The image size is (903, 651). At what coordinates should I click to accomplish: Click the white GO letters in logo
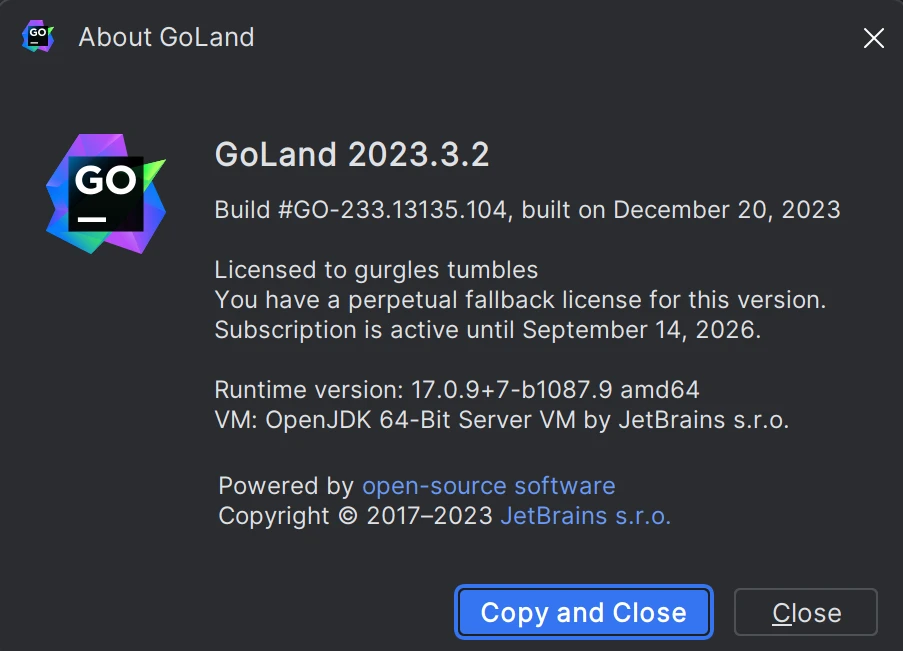coord(106,180)
